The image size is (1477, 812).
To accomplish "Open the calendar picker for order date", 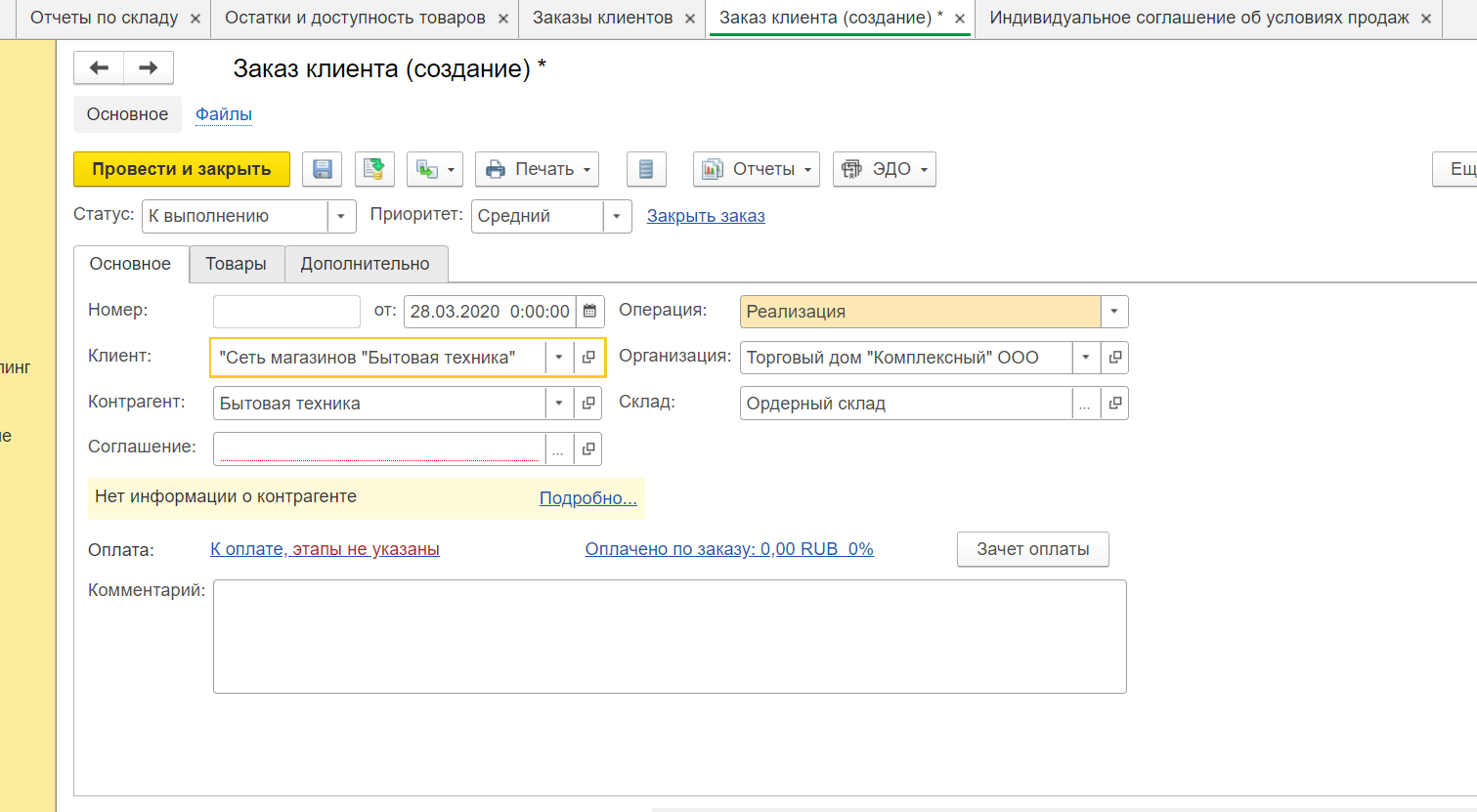I will coord(589,312).
